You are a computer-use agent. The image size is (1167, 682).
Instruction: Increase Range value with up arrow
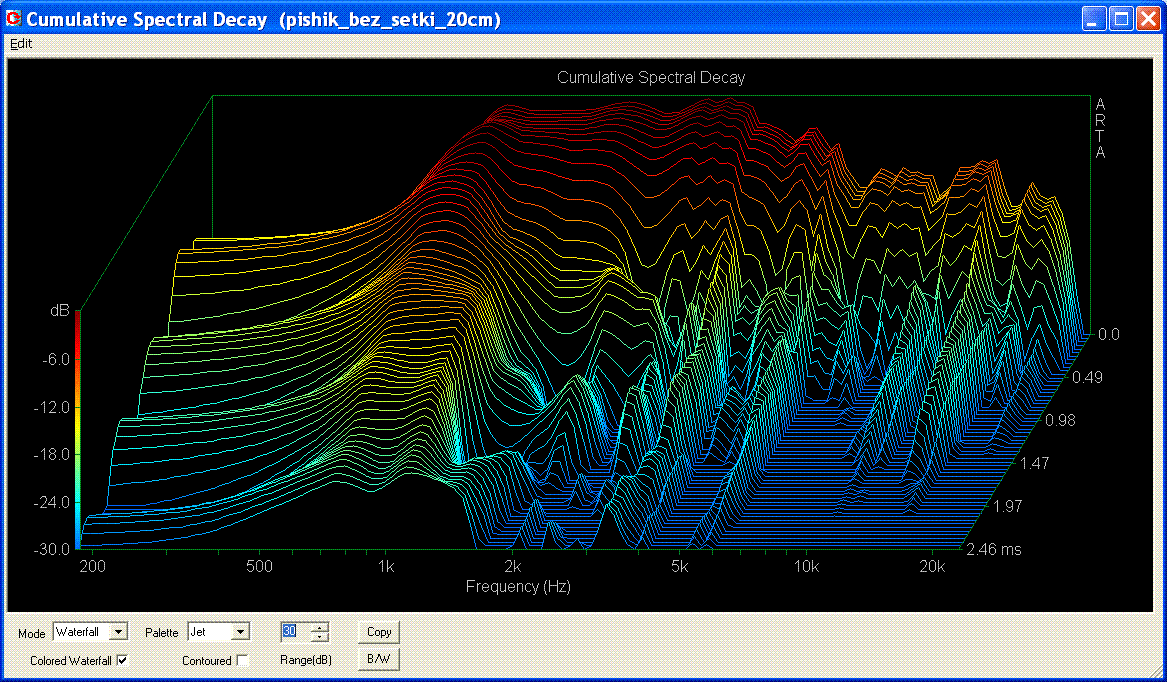(x=319, y=627)
